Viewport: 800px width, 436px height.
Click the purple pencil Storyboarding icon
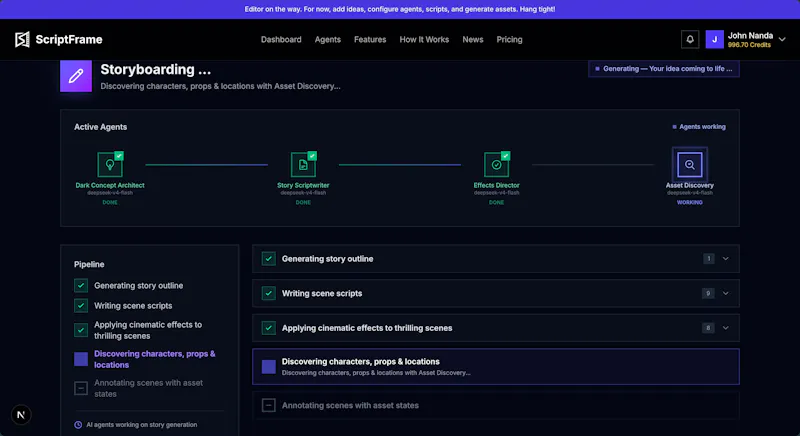(x=76, y=76)
